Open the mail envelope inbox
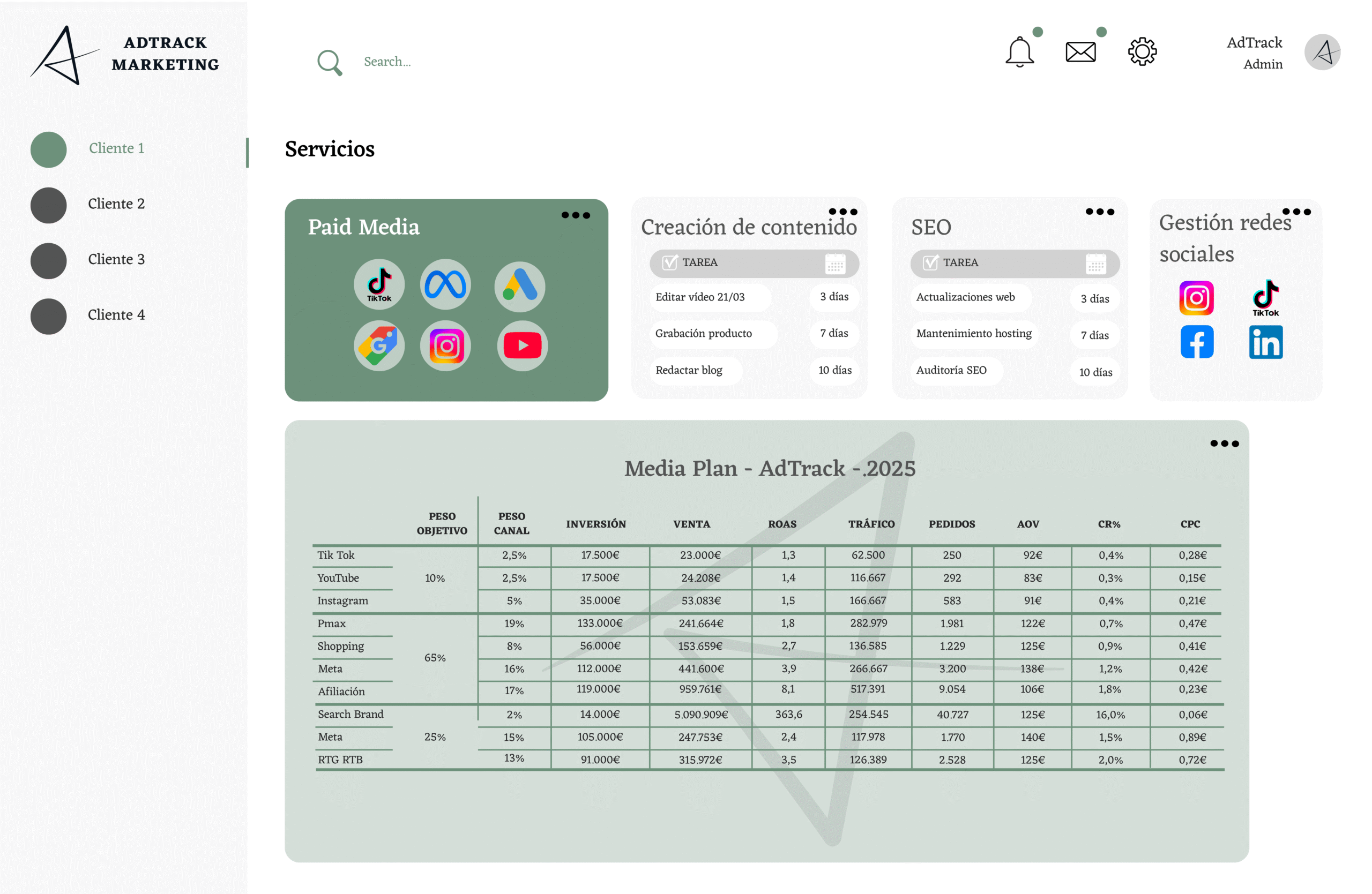The width and height of the screenshot is (1372, 894). click(1080, 52)
